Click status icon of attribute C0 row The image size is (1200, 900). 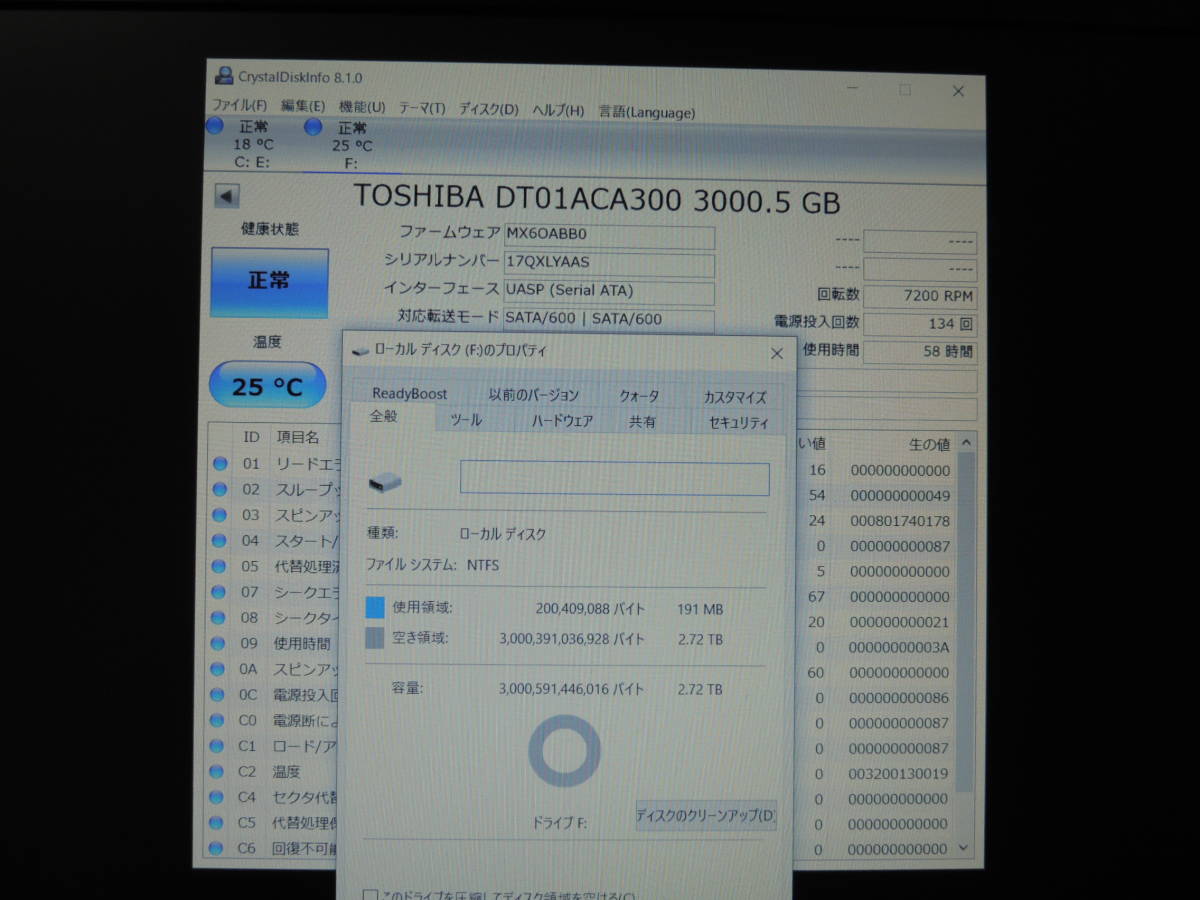[x=218, y=720]
